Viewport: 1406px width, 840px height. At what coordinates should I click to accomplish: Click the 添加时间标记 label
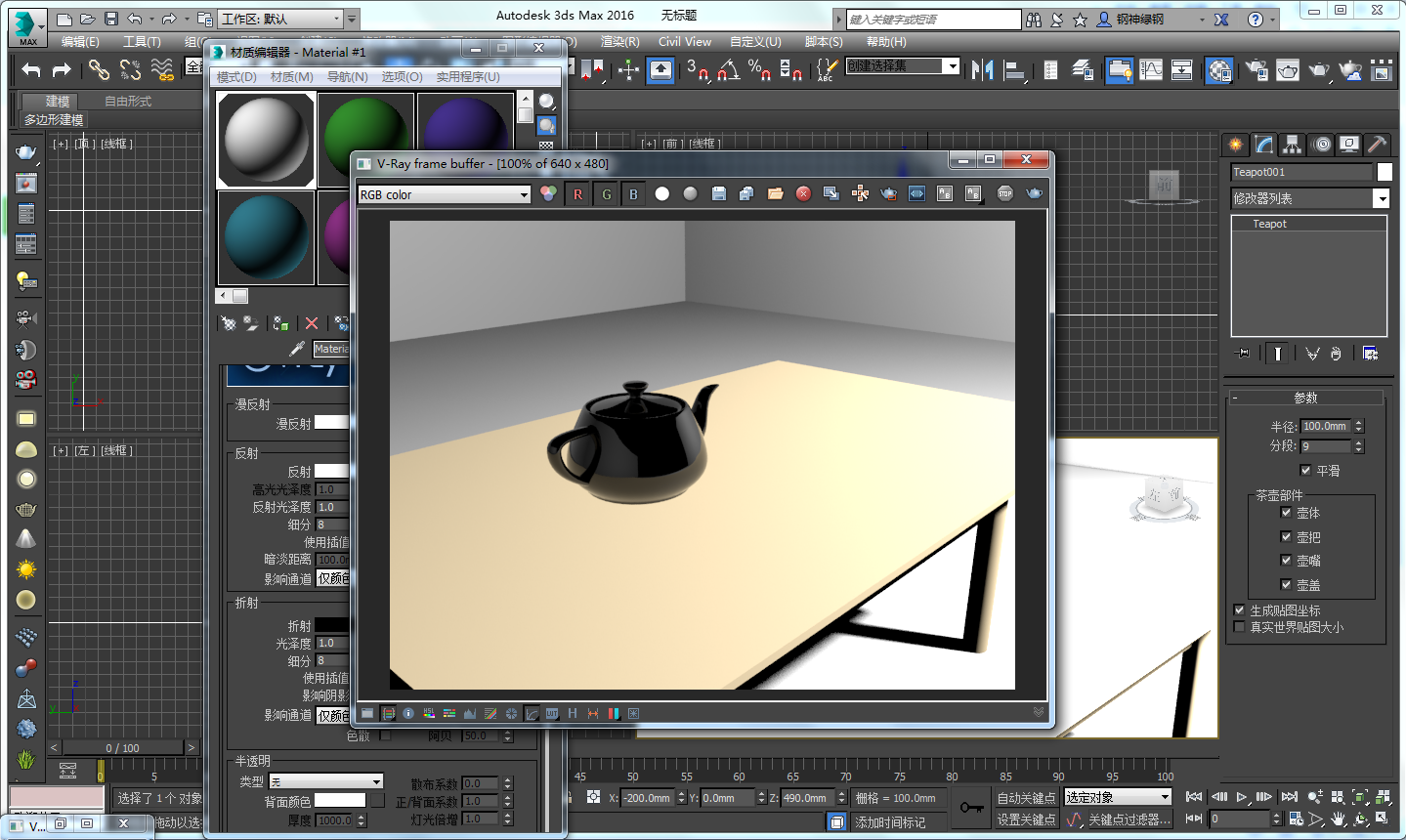point(891,821)
